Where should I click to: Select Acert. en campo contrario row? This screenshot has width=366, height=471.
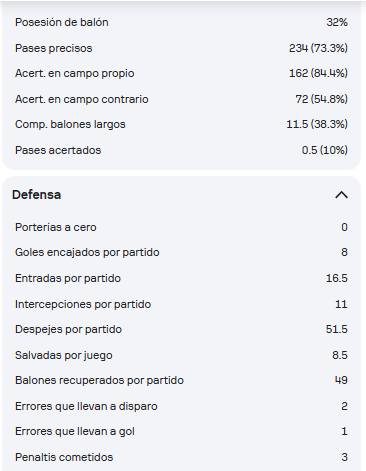coord(181,99)
